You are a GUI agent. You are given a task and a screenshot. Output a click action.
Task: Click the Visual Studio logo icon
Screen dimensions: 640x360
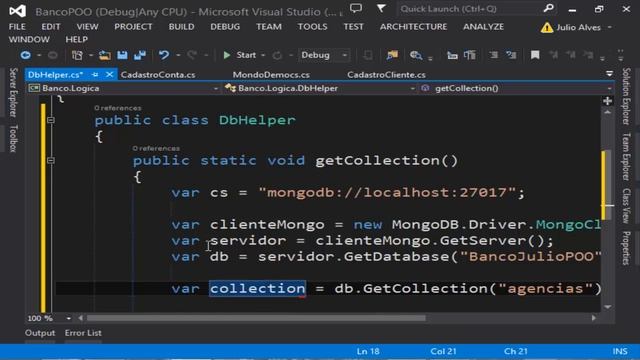[x=17, y=11]
